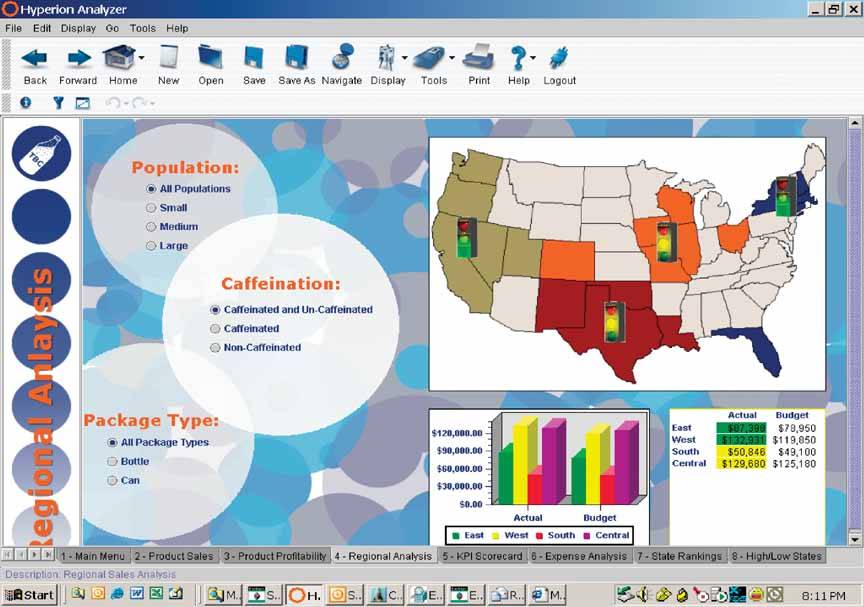The height and width of the screenshot is (607, 864).
Task: Select the Medium population radio button
Action: [x=151, y=227]
